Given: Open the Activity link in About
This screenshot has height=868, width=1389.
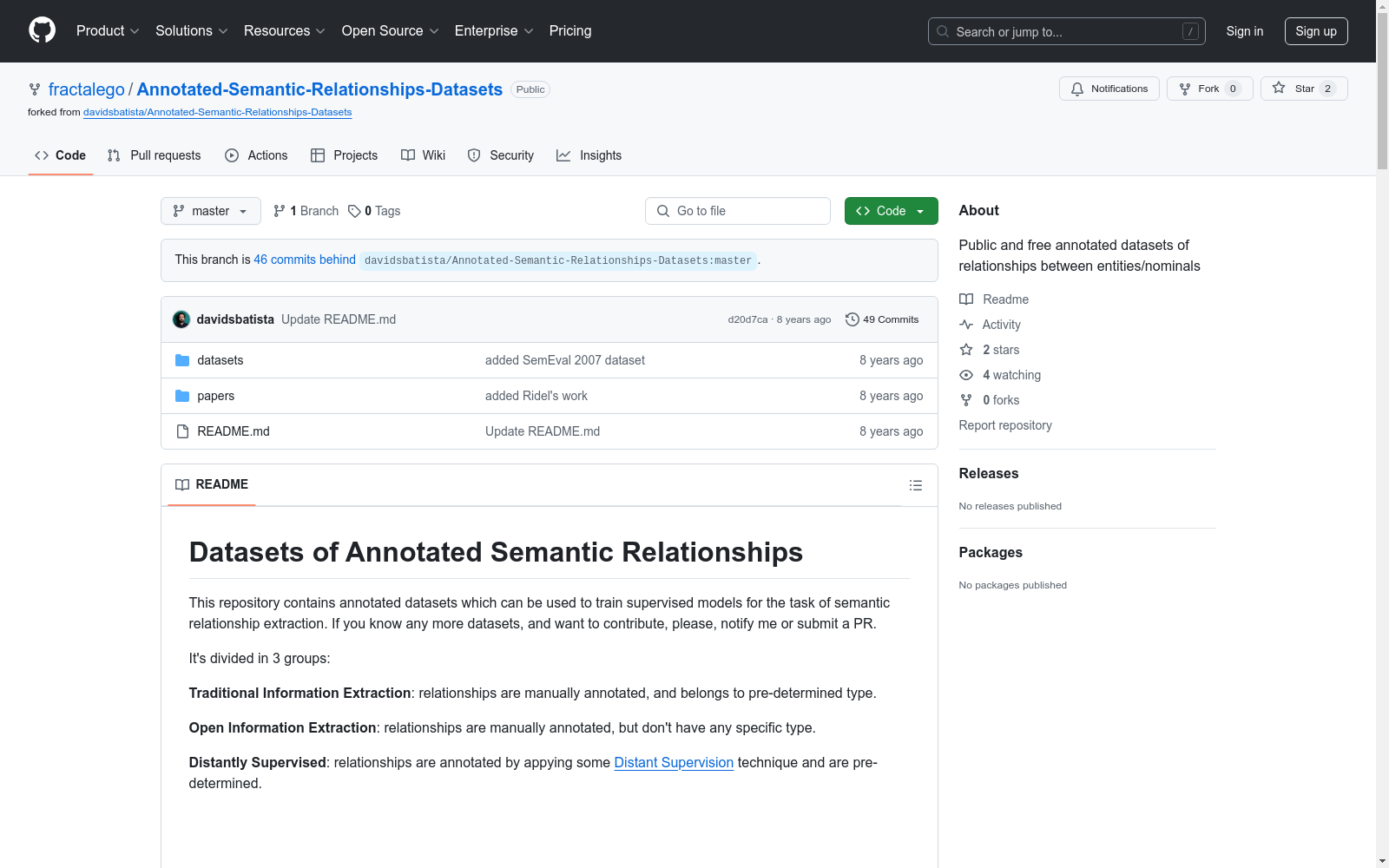Looking at the screenshot, I should point(990,325).
